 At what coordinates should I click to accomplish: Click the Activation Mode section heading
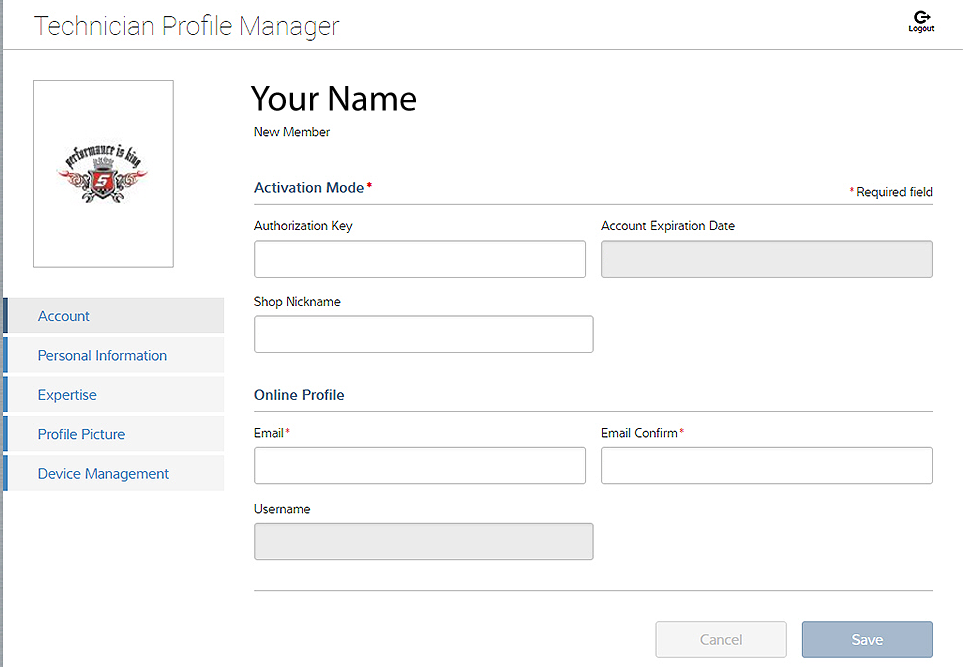coord(309,188)
